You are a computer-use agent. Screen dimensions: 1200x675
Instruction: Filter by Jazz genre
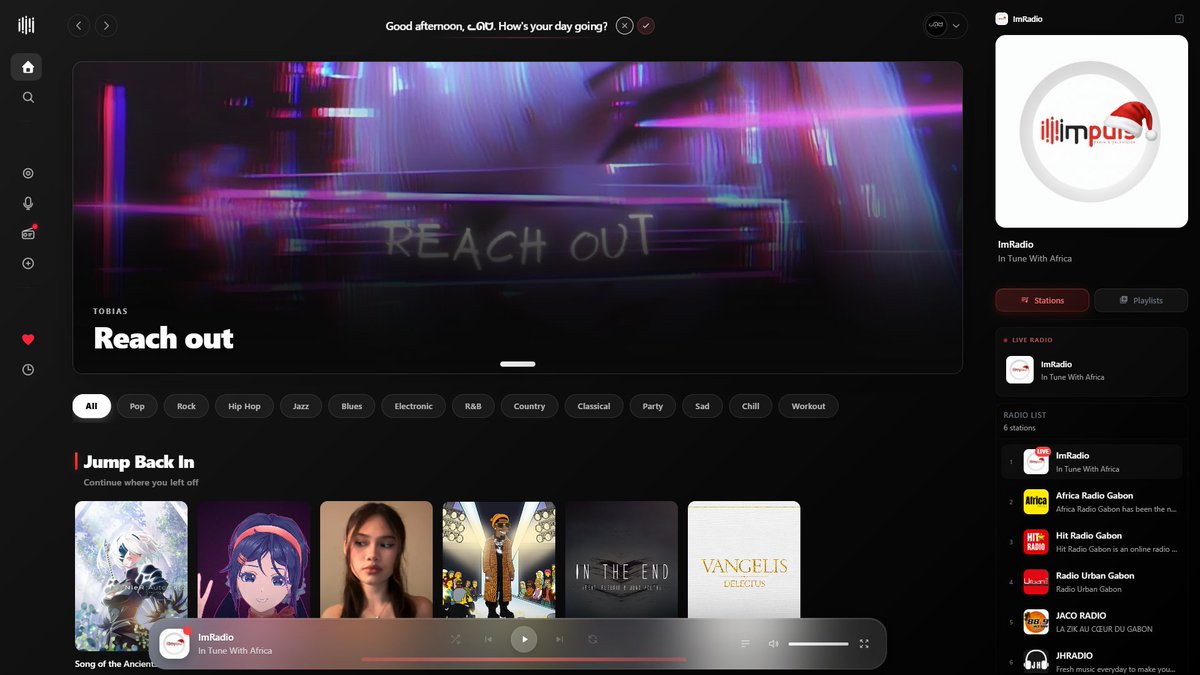(x=300, y=406)
